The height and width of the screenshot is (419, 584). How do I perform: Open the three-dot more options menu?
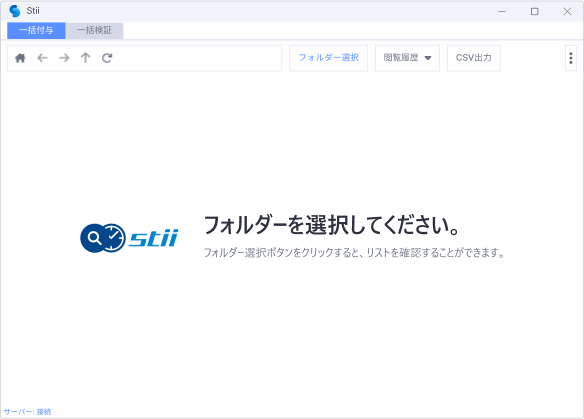point(571,58)
